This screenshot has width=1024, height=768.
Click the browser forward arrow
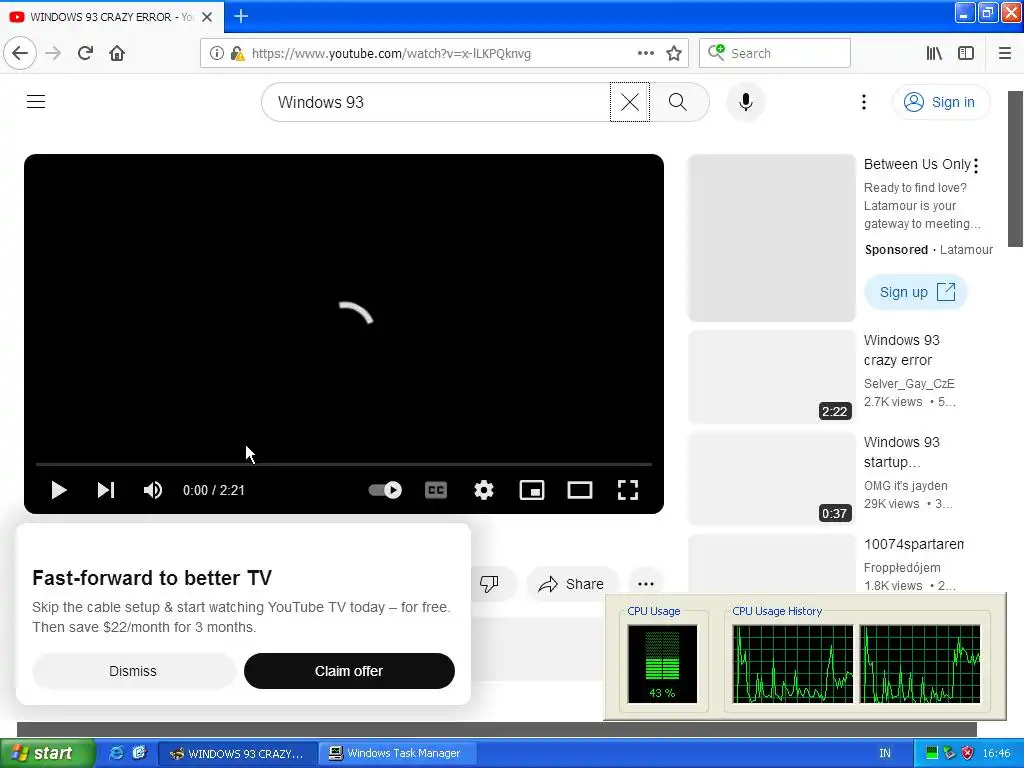(53, 53)
